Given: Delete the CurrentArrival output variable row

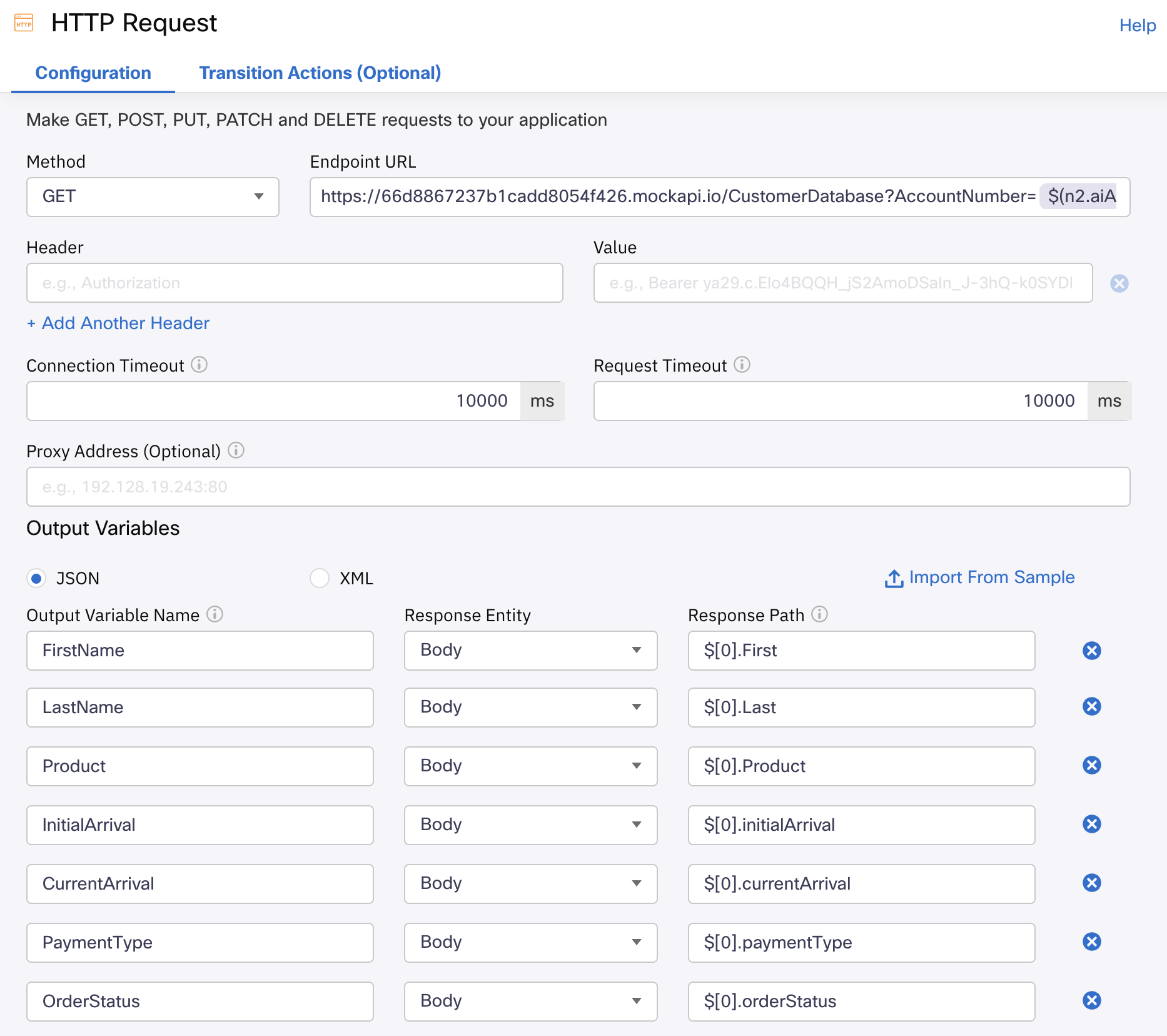Looking at the screenshot, I should coord(1092,883).
